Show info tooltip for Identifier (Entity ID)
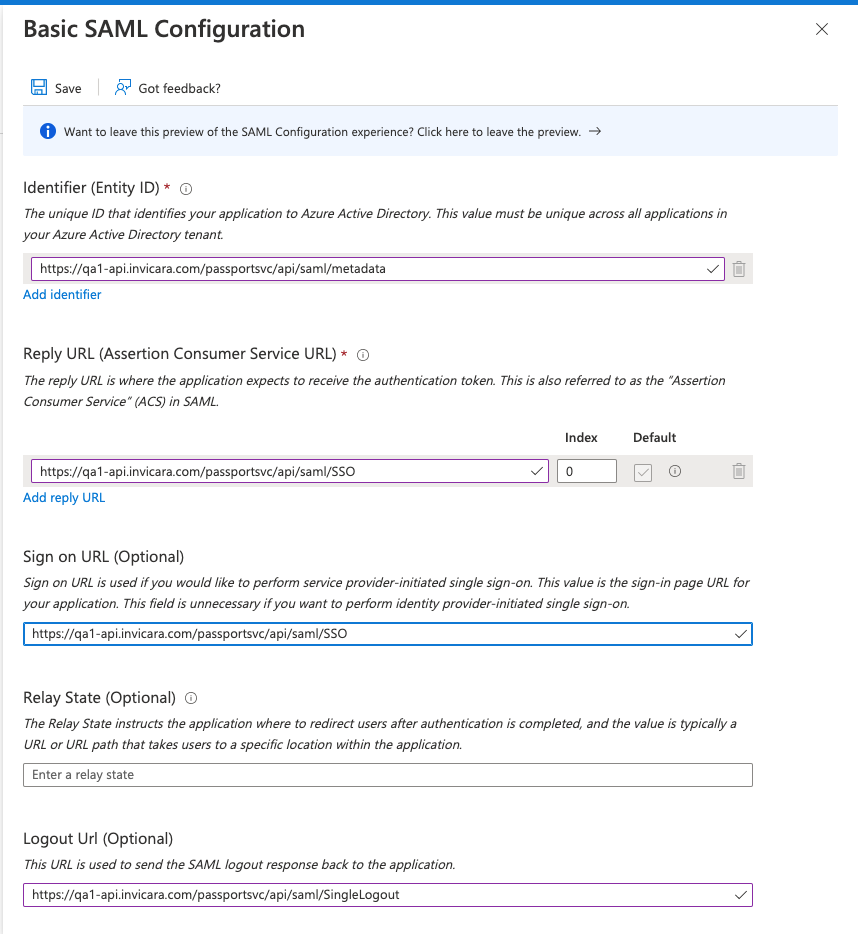 pos(186,188)
